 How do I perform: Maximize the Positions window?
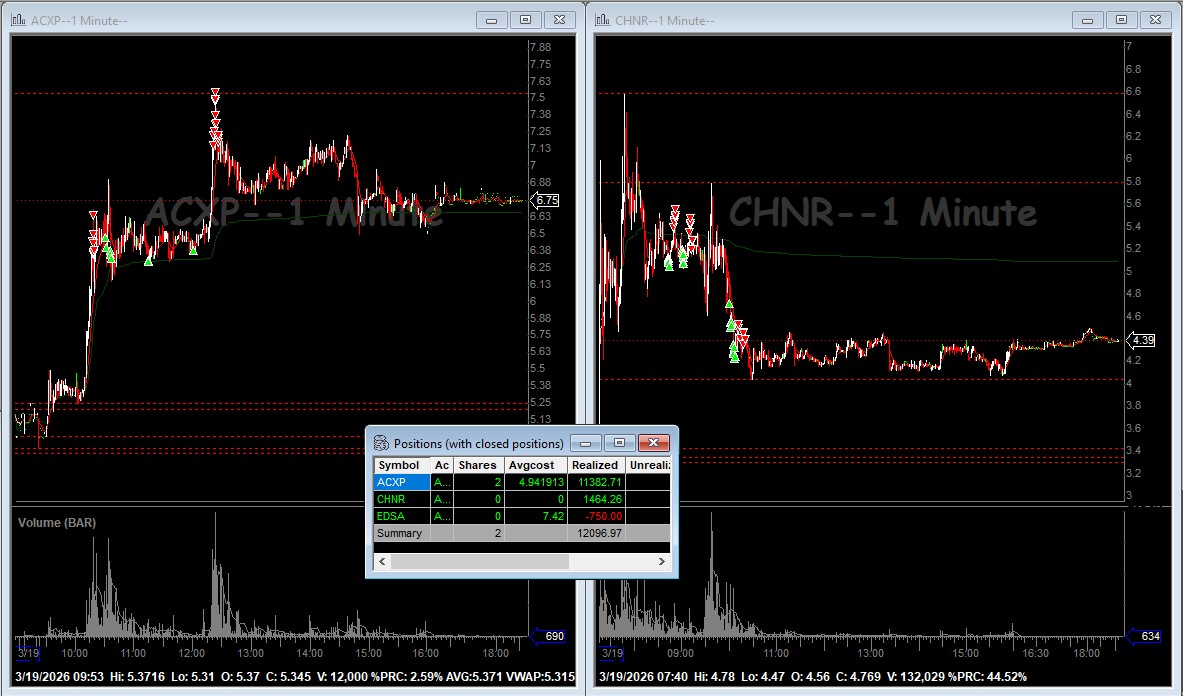(619, 443)
